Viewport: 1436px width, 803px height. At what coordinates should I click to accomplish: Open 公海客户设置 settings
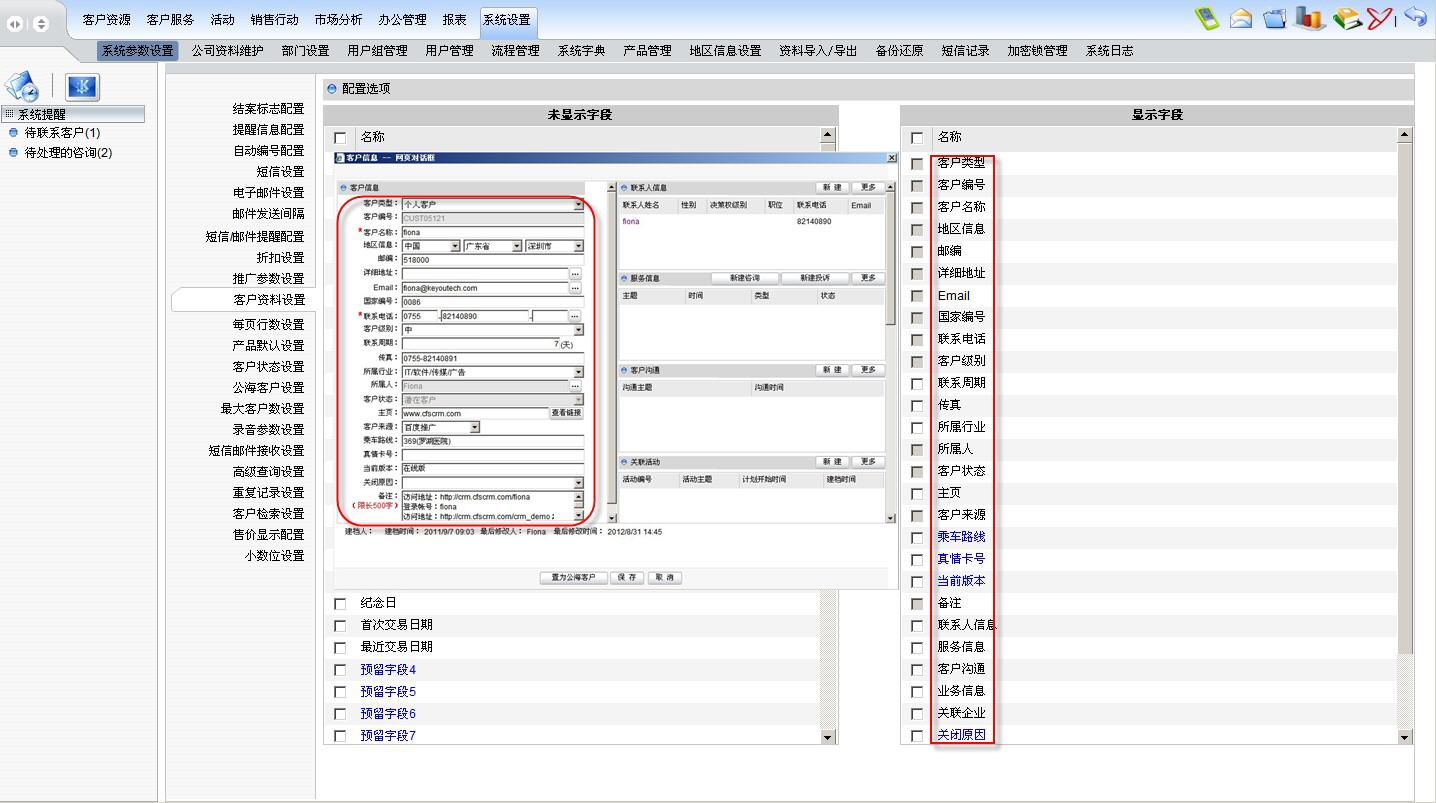[x=268, y=388]
